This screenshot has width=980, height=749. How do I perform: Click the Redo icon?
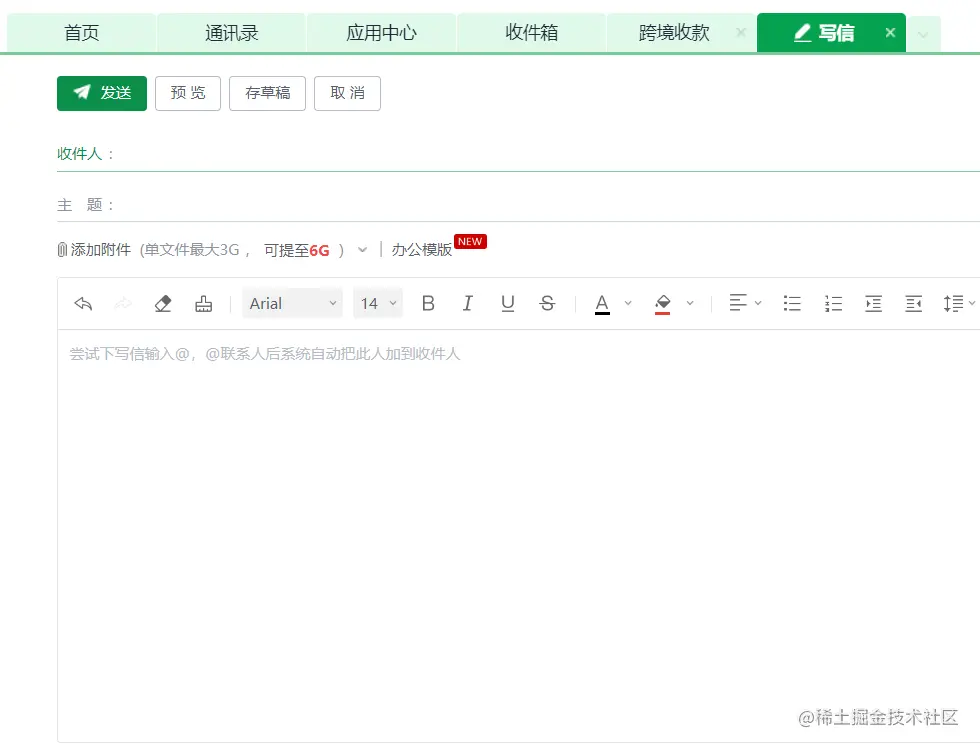122,303
